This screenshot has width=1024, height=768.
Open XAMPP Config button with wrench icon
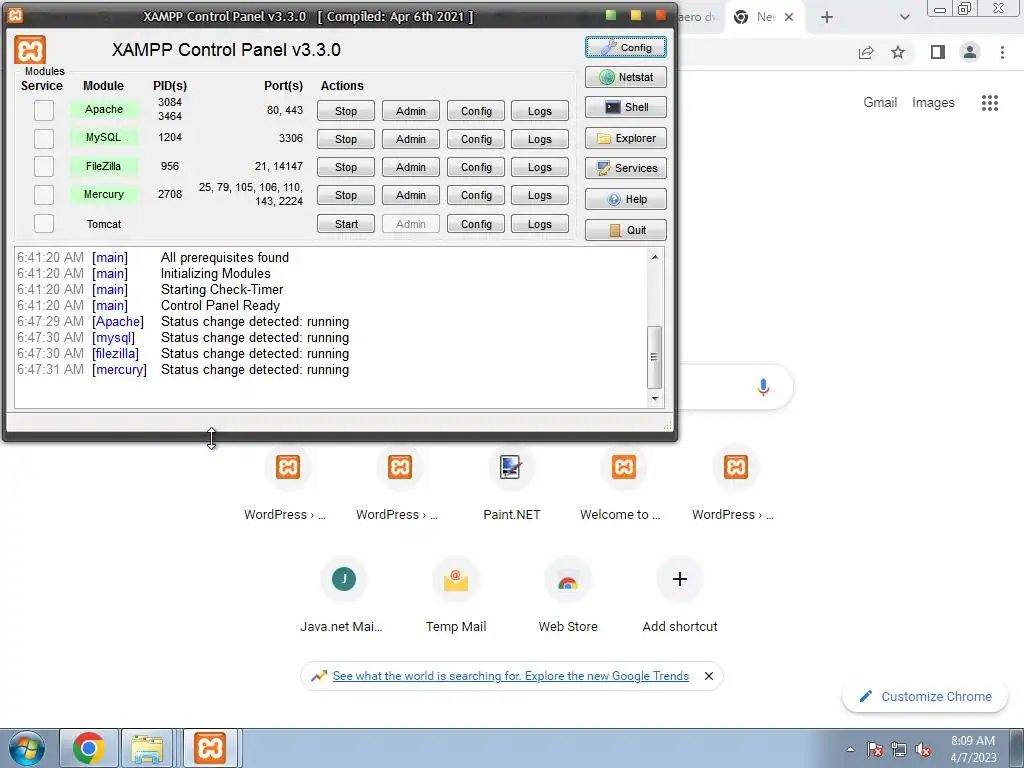click(x=626, y=48)
